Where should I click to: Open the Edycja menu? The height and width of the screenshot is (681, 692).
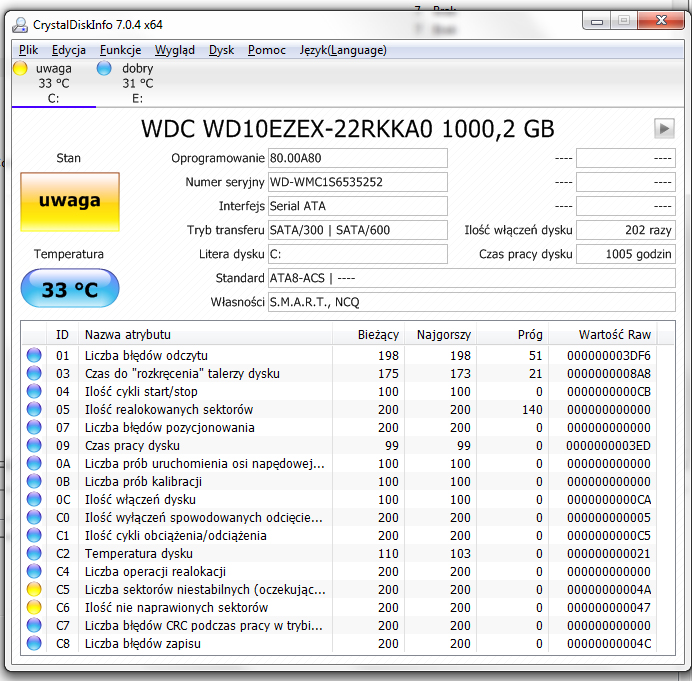point(69,50)
